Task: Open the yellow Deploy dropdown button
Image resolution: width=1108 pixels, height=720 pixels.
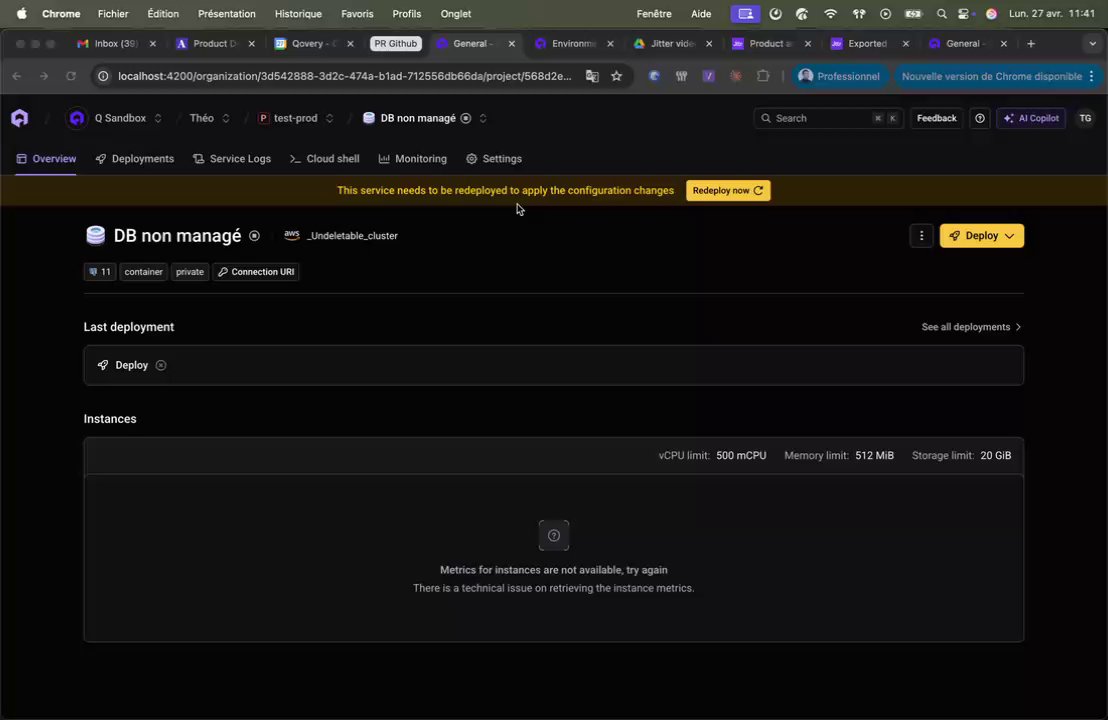Action: pyautogui.click(x=982, y=236)
